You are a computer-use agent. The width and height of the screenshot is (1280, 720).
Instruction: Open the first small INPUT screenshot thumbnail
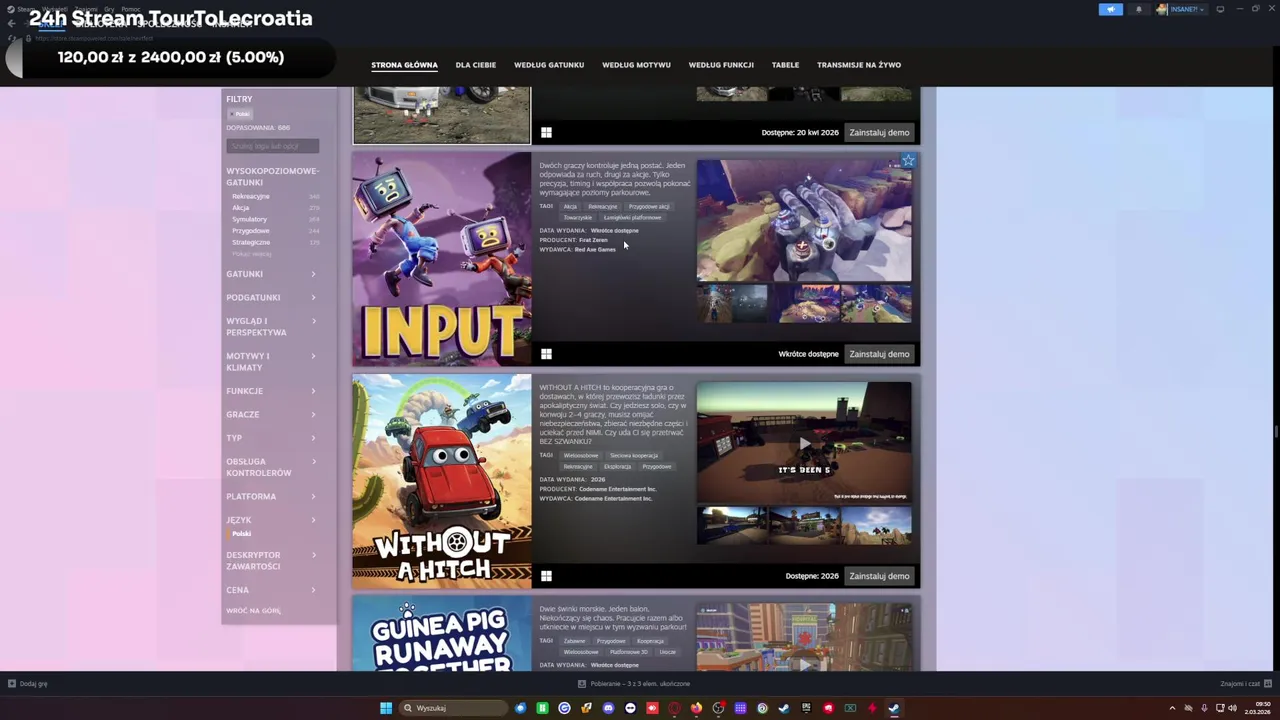tap(732, 304)
